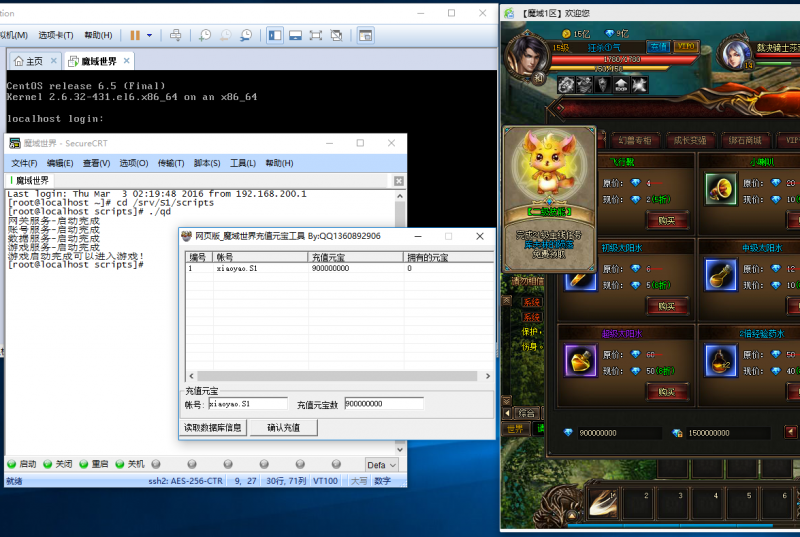Click the take snapshot clock icon
The height and width of the screenshot is (537, 800).
(x=205, y=35)
